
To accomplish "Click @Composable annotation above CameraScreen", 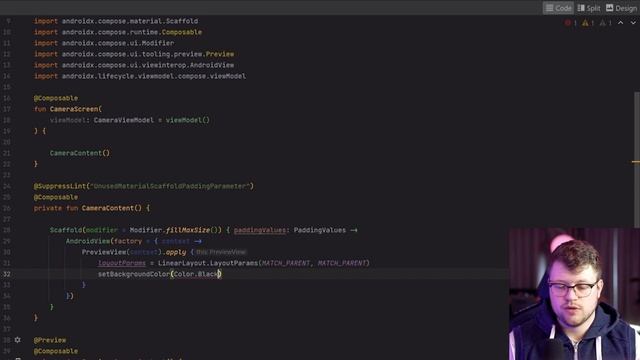I will coord(56,98).
